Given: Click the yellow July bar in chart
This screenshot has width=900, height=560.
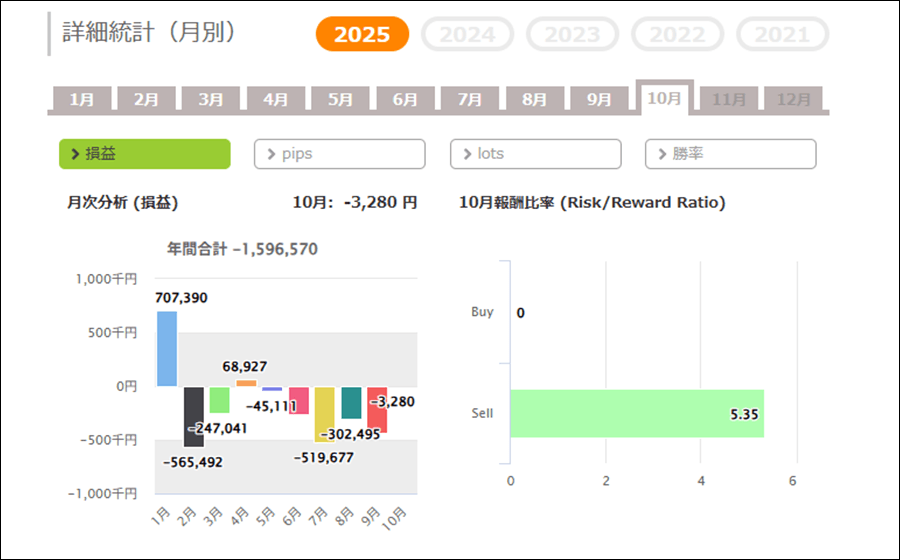Looking at the screenshot, I should tap(324, 414).
